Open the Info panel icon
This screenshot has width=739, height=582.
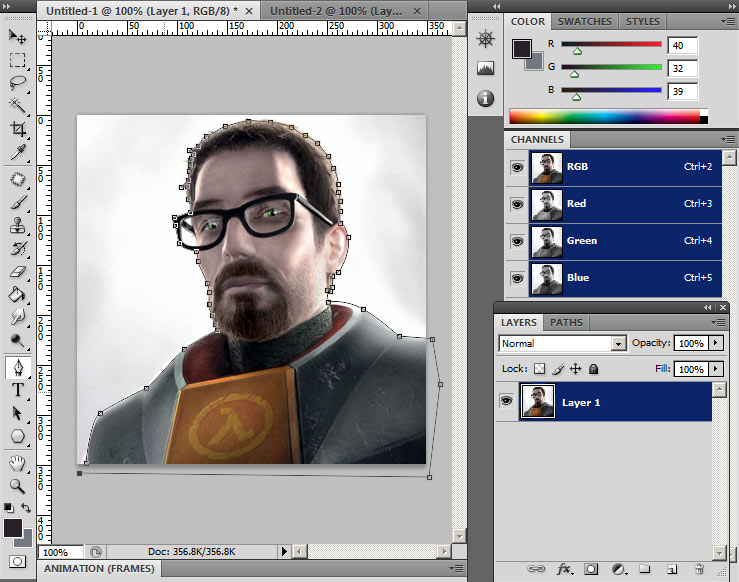coord(485,98)
